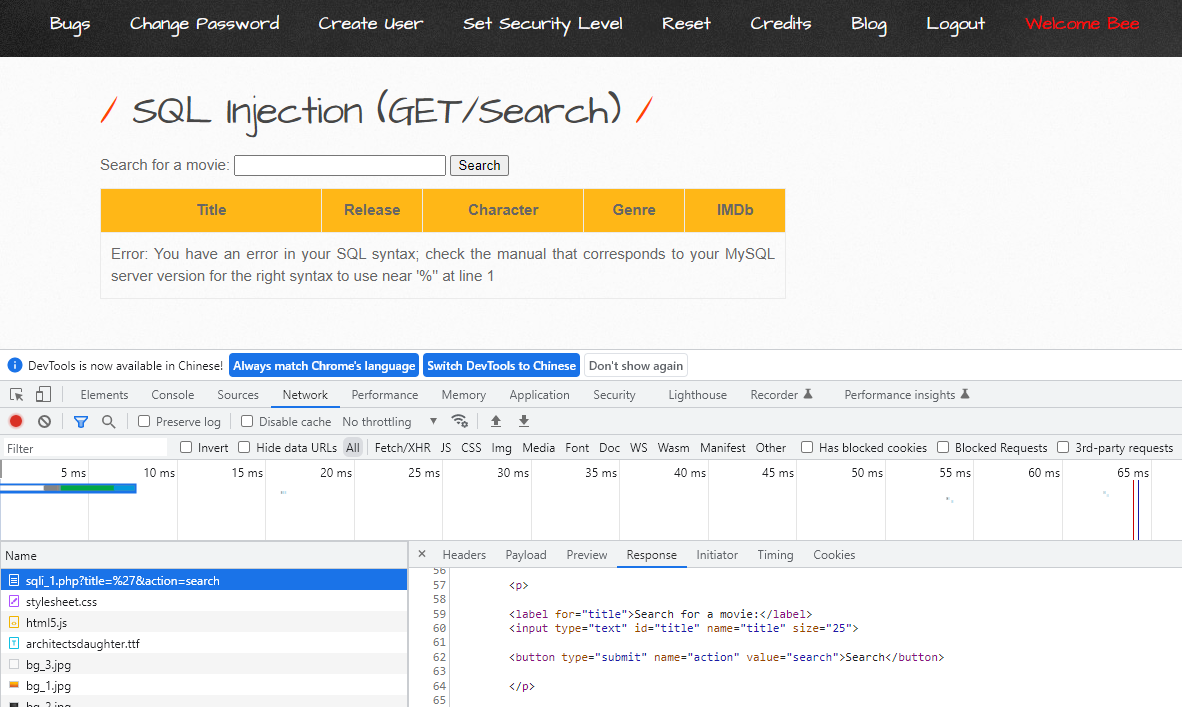Click the network timeline overview bar
This screenshot has height=707, width=1182.
(x=591, y=500)
